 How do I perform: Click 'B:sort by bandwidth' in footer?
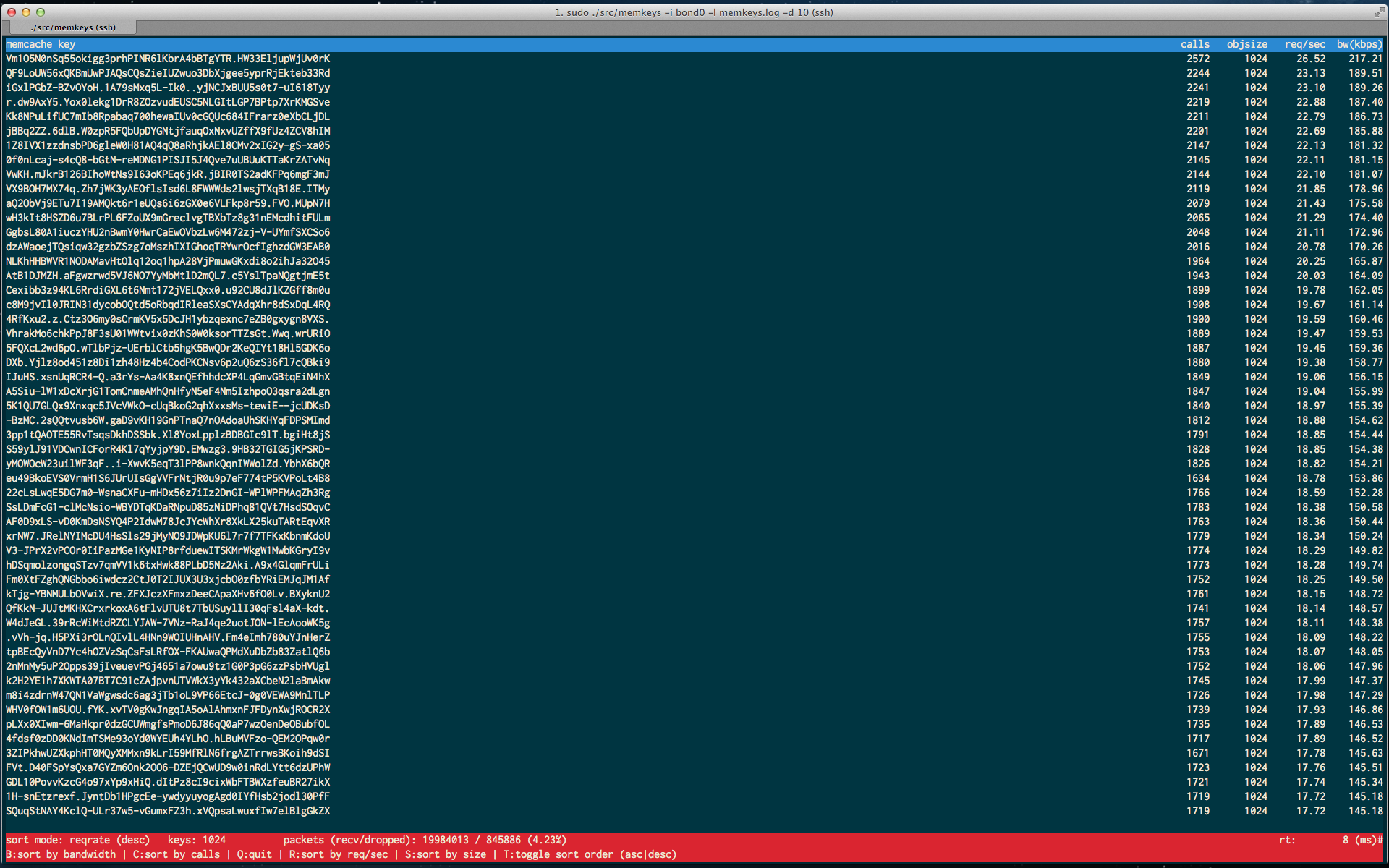click(x=61, y=854)
